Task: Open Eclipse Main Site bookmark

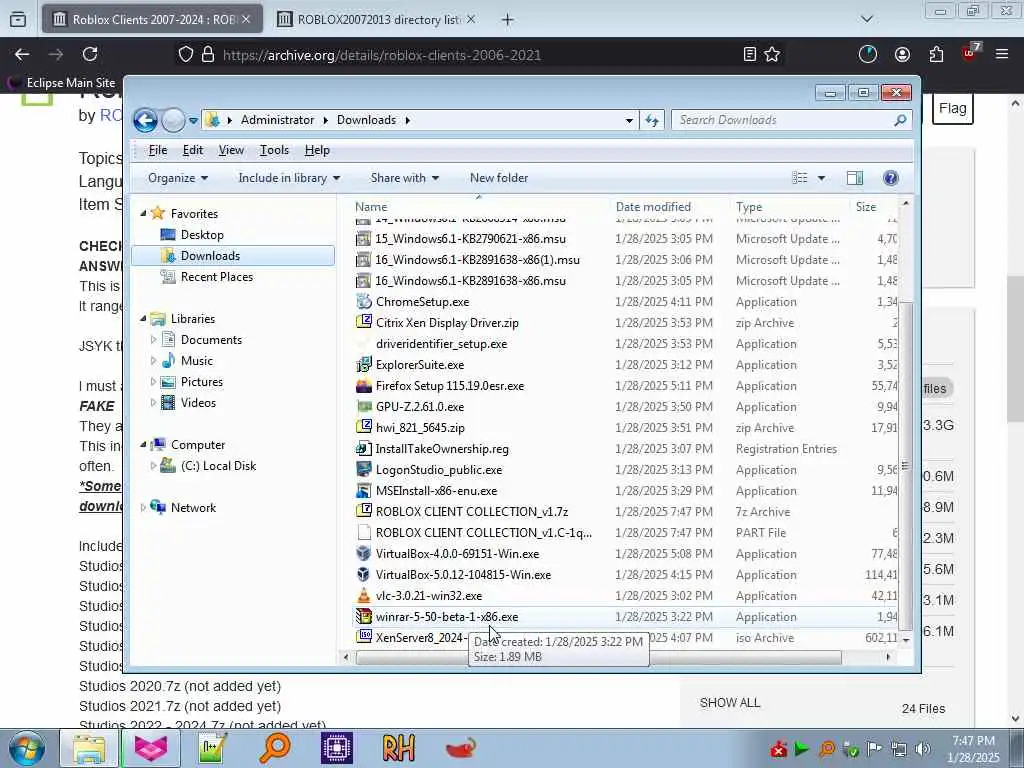Action: pos(62,83)
